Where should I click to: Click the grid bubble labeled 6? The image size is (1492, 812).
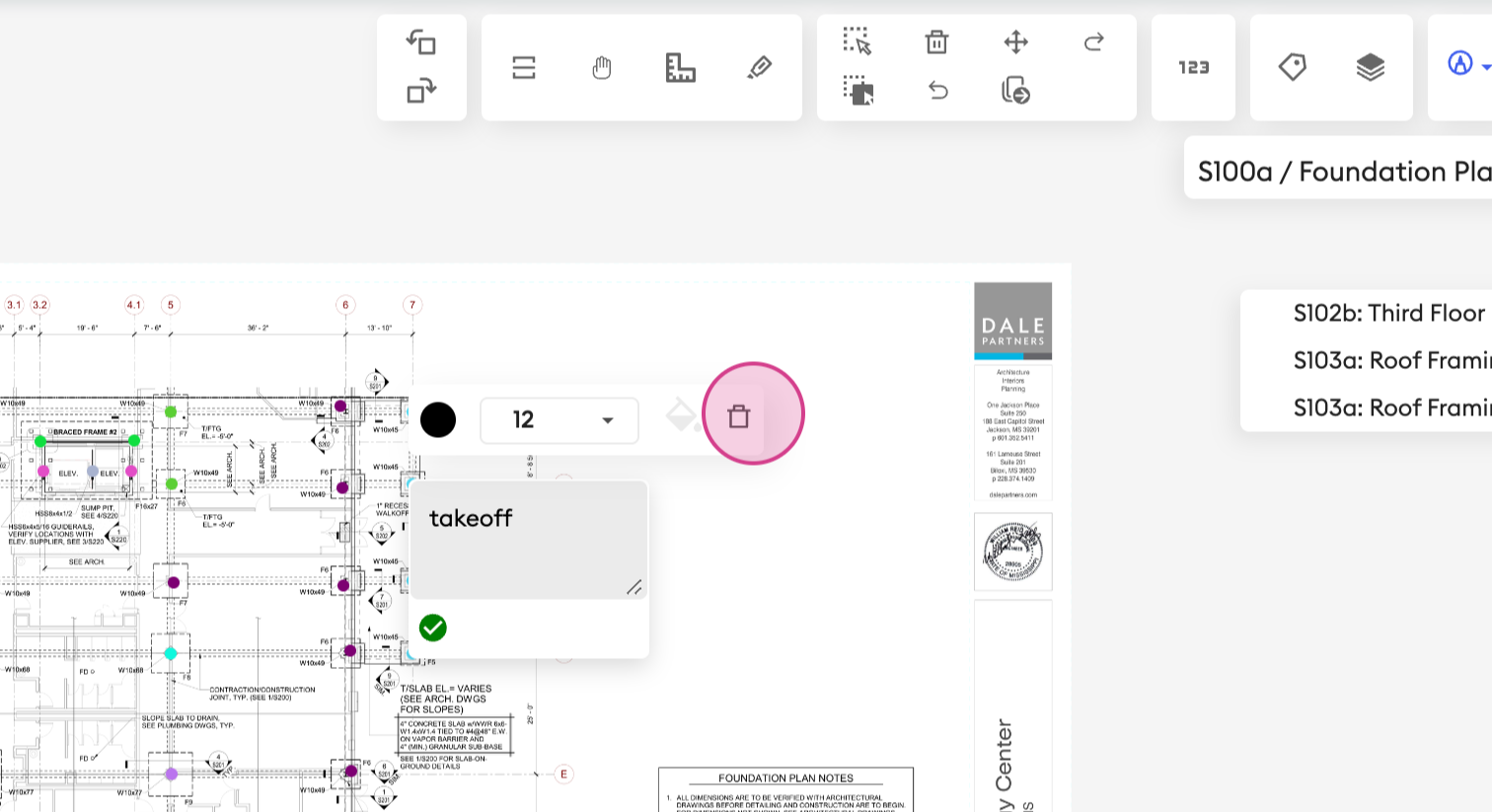pyautogui.click(x=345, y=305)
